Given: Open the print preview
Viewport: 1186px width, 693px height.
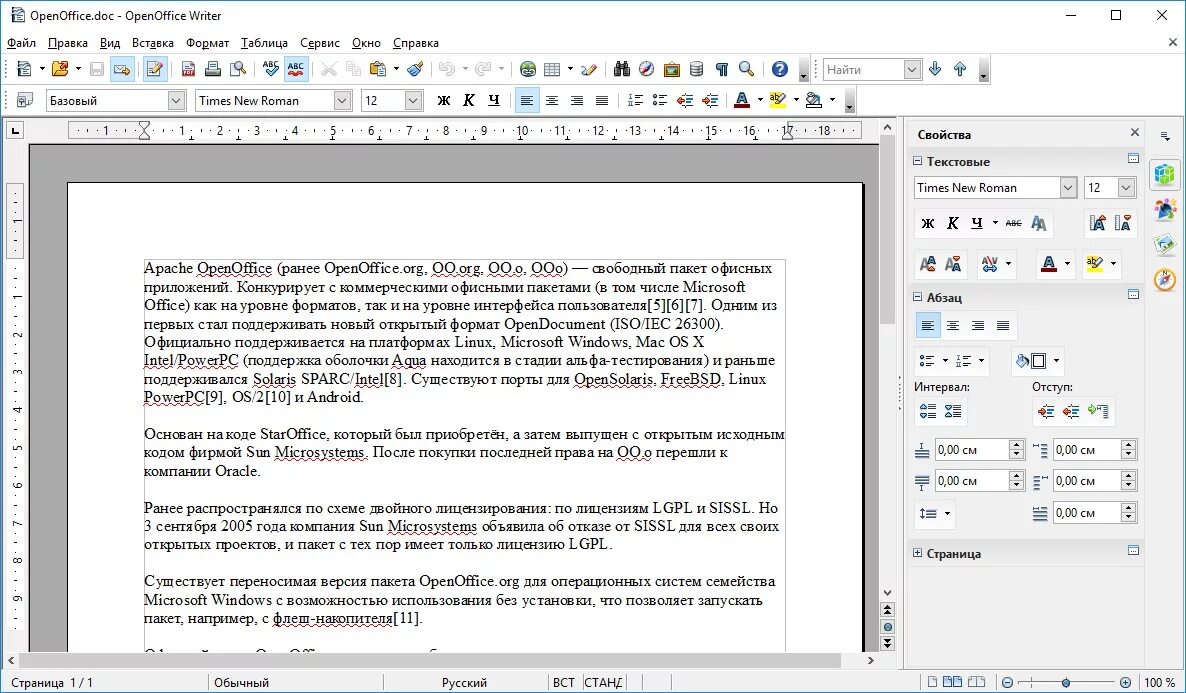Looking at the screenshot, I should tap(238, 69).
